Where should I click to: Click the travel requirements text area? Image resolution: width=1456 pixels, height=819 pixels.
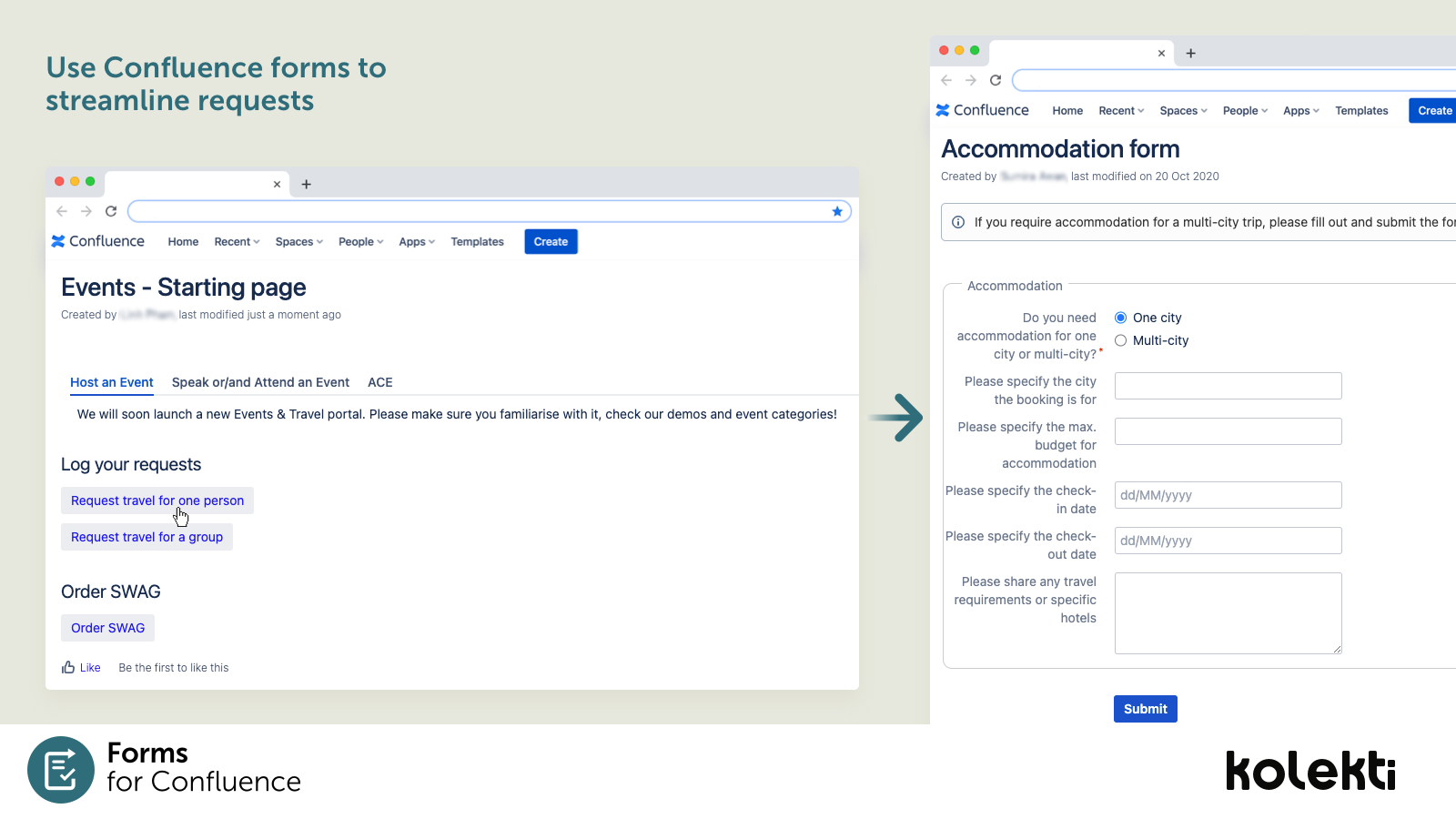[x=1228, y=613]
